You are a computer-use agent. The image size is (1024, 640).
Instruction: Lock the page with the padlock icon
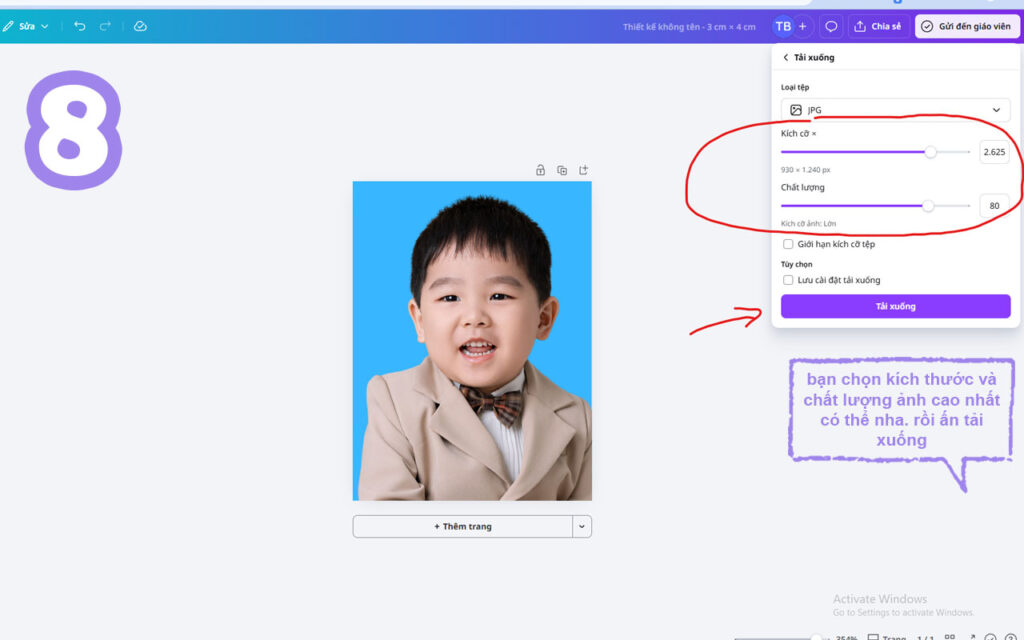click(x=540, y=170)
